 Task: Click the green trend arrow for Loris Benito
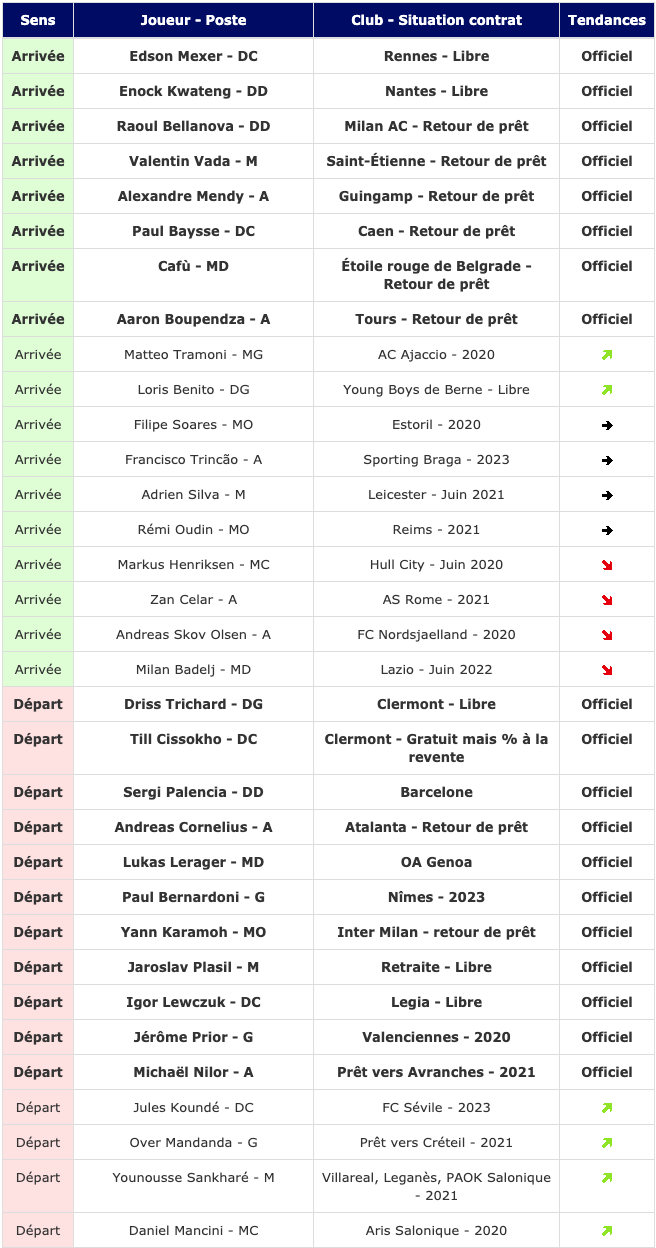tap(607, 390)
